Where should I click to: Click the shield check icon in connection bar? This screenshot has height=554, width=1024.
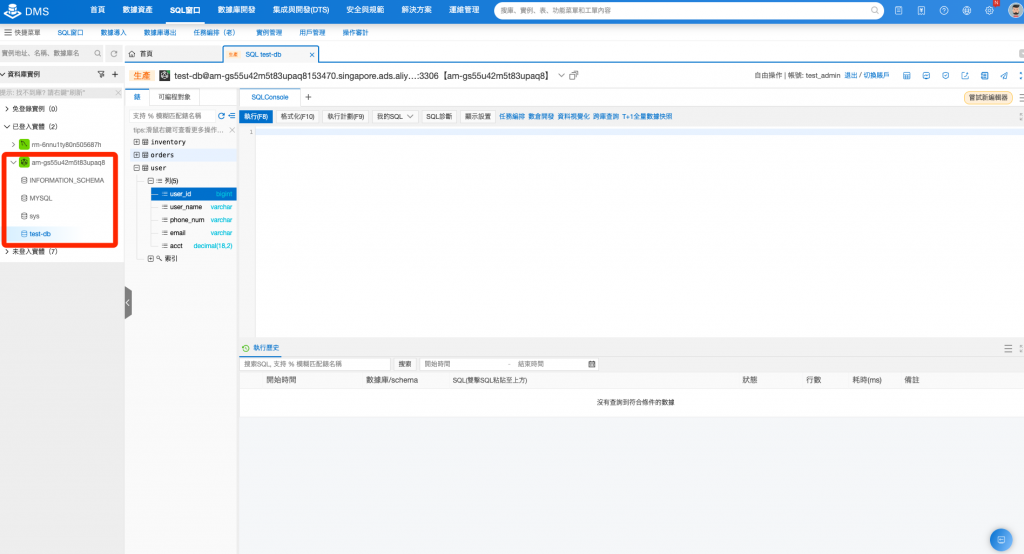[946, 76]
